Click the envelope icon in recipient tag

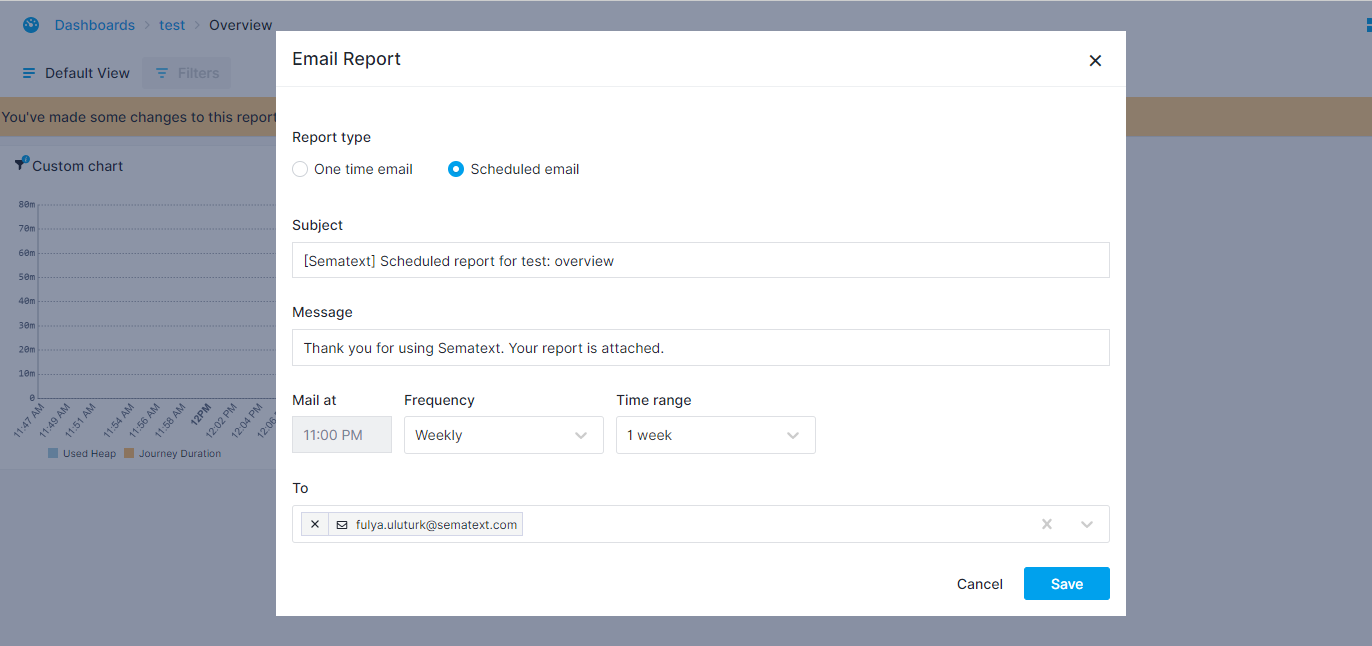(x=342, y=524)
